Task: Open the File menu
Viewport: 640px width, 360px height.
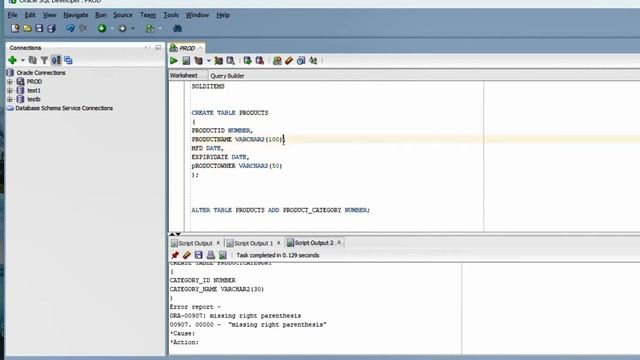Action: (13, 15)
